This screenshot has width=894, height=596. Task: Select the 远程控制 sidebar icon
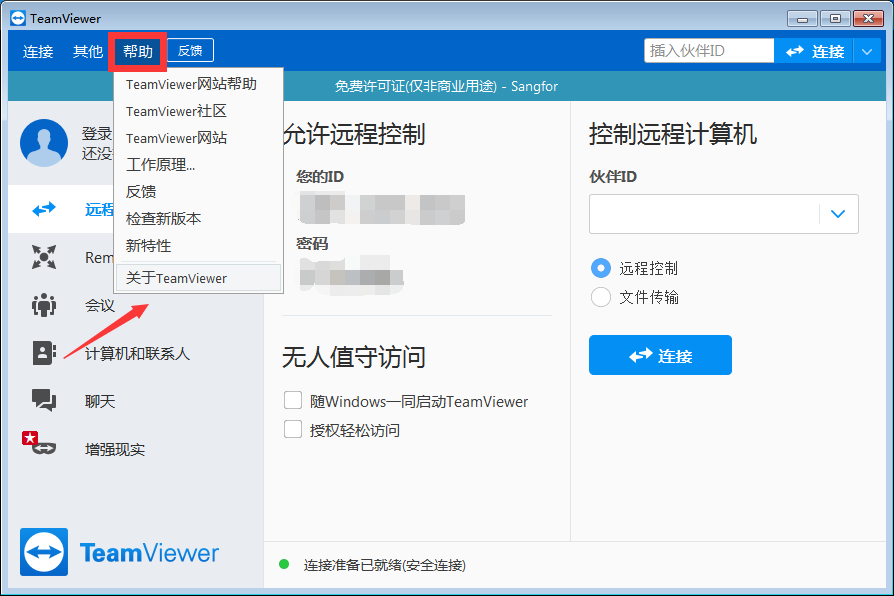tap(43, 209)
